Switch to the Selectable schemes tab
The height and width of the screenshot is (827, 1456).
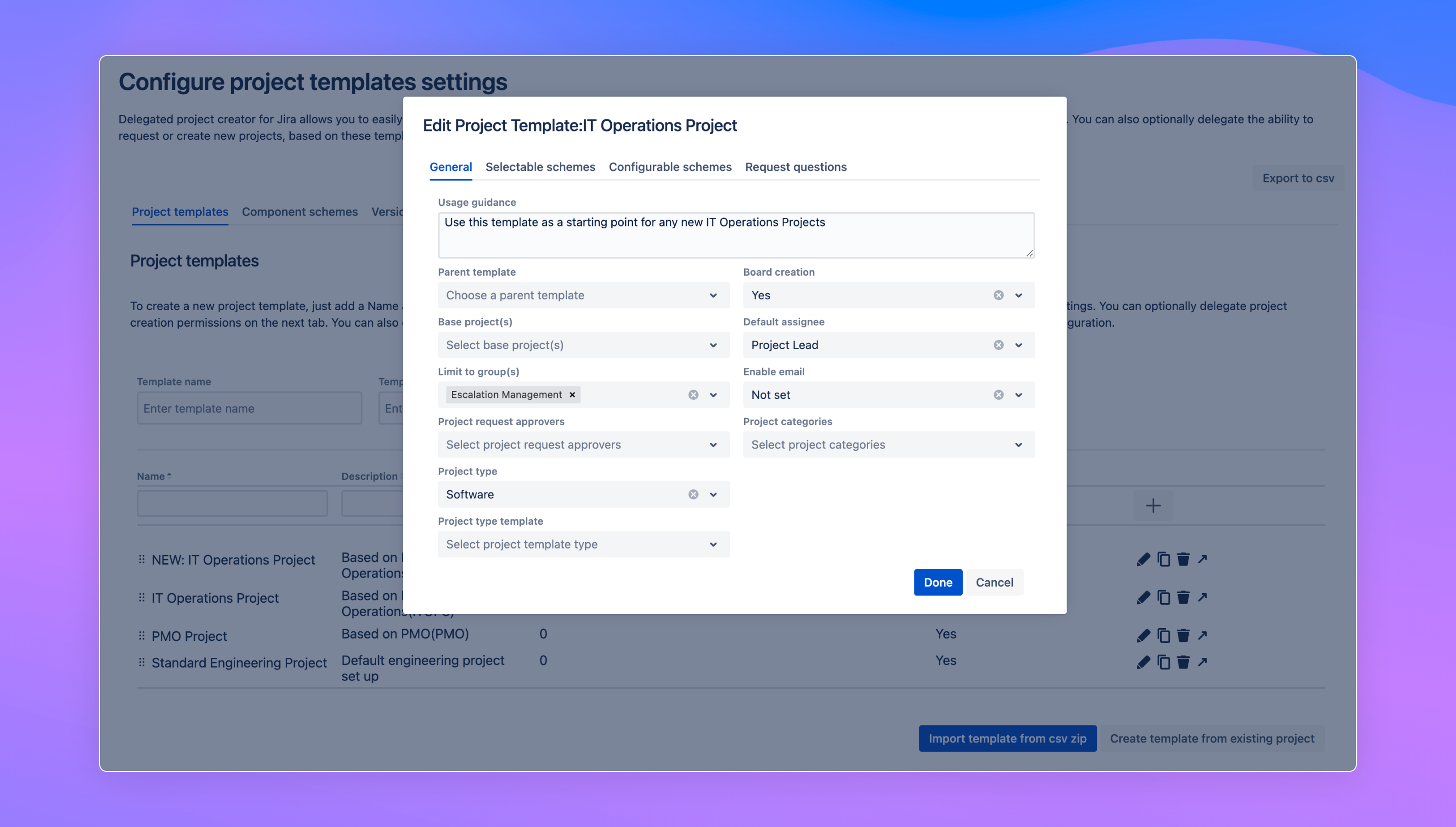coord(540,167)
